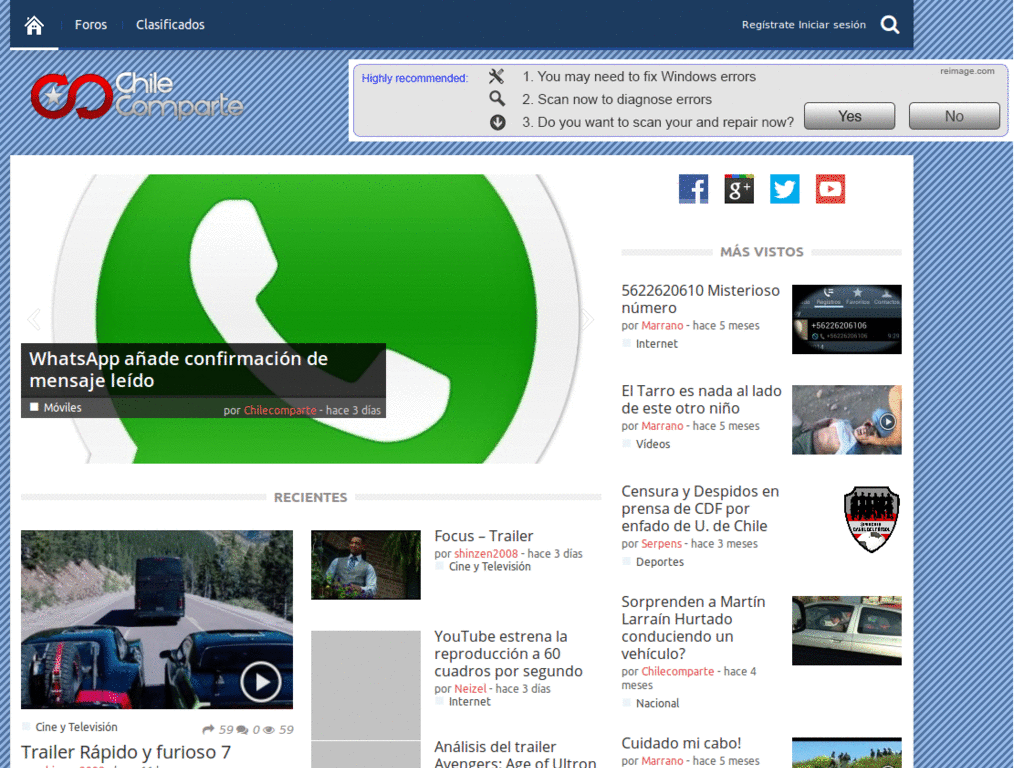Open Trailer Rápido y furioso 7 title
The width and height of the screenshot is (1024, 768).
(x=126, y=752)
